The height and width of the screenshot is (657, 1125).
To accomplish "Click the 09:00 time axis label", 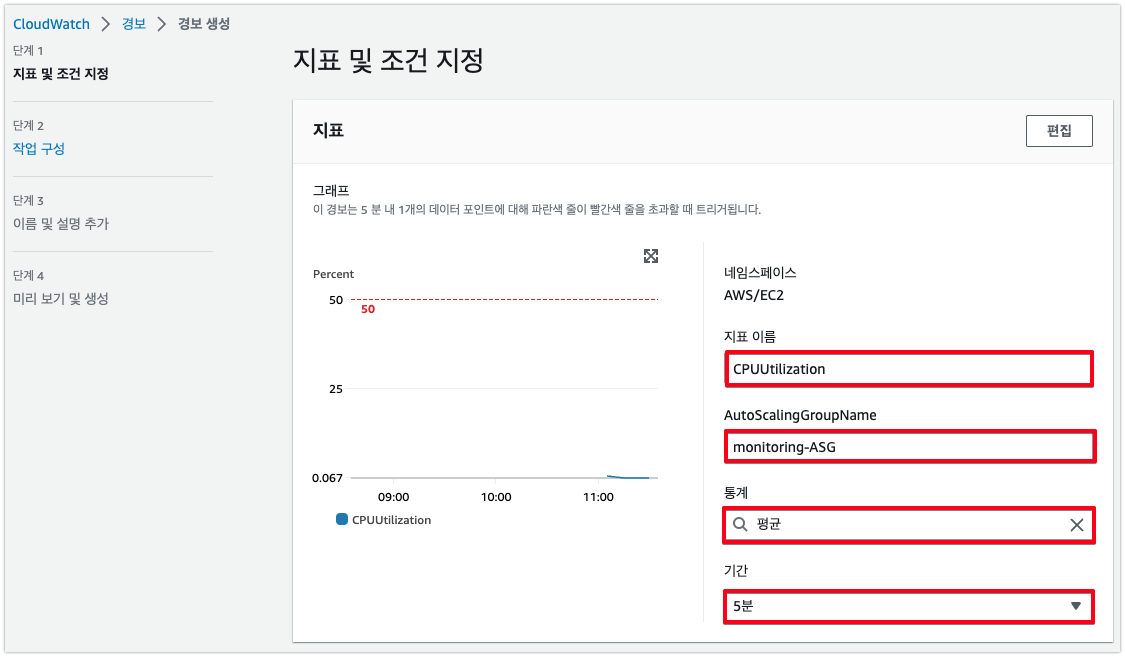I will point(393,497).
